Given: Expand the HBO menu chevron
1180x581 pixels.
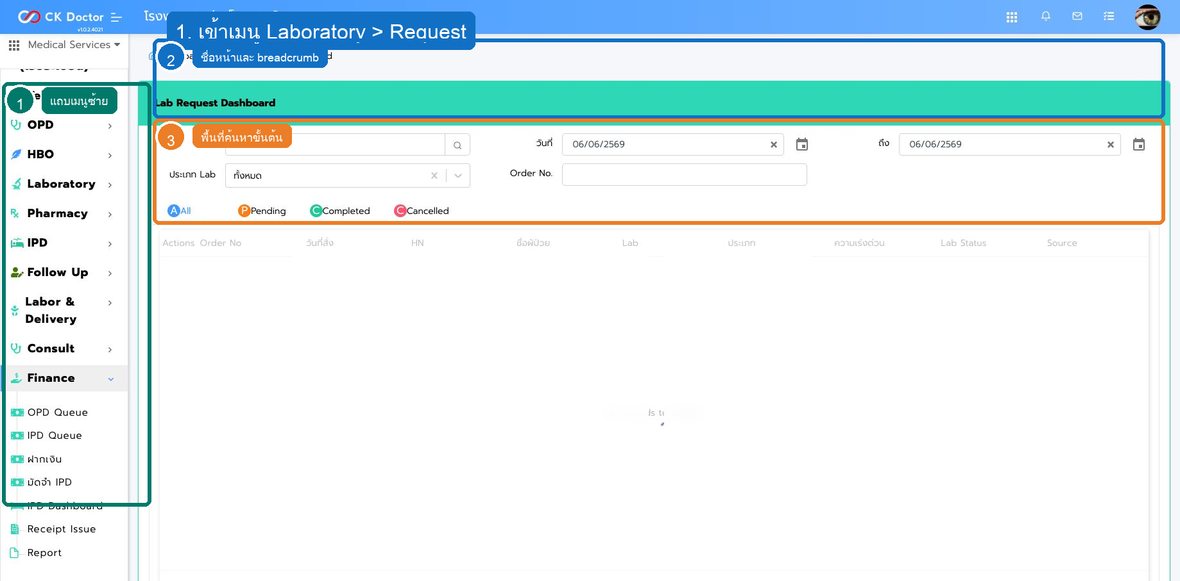Looking at the screenshot, I should tap(110, 155).
